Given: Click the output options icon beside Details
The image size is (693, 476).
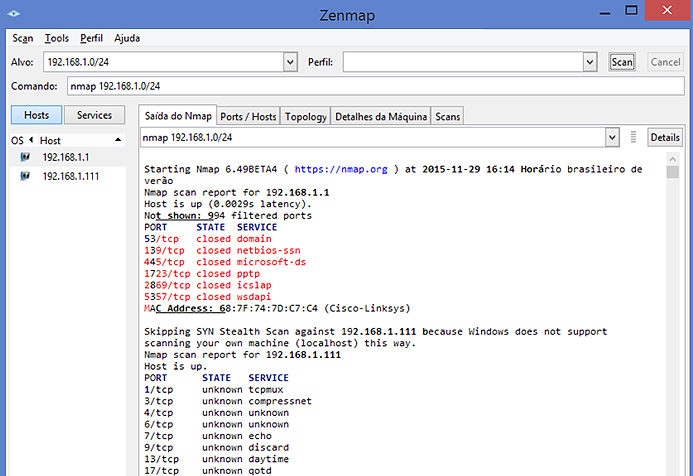Looking at the screenshot, I should coord(633,137).
